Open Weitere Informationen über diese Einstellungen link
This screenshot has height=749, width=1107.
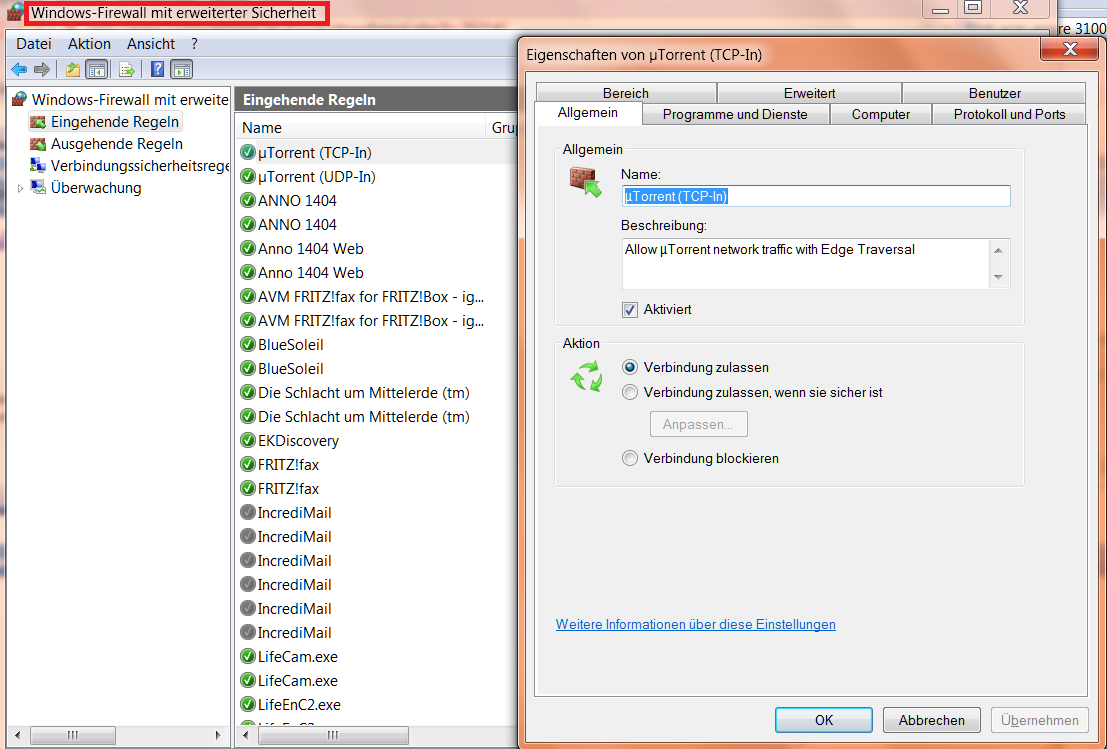(x=695, y=625)
